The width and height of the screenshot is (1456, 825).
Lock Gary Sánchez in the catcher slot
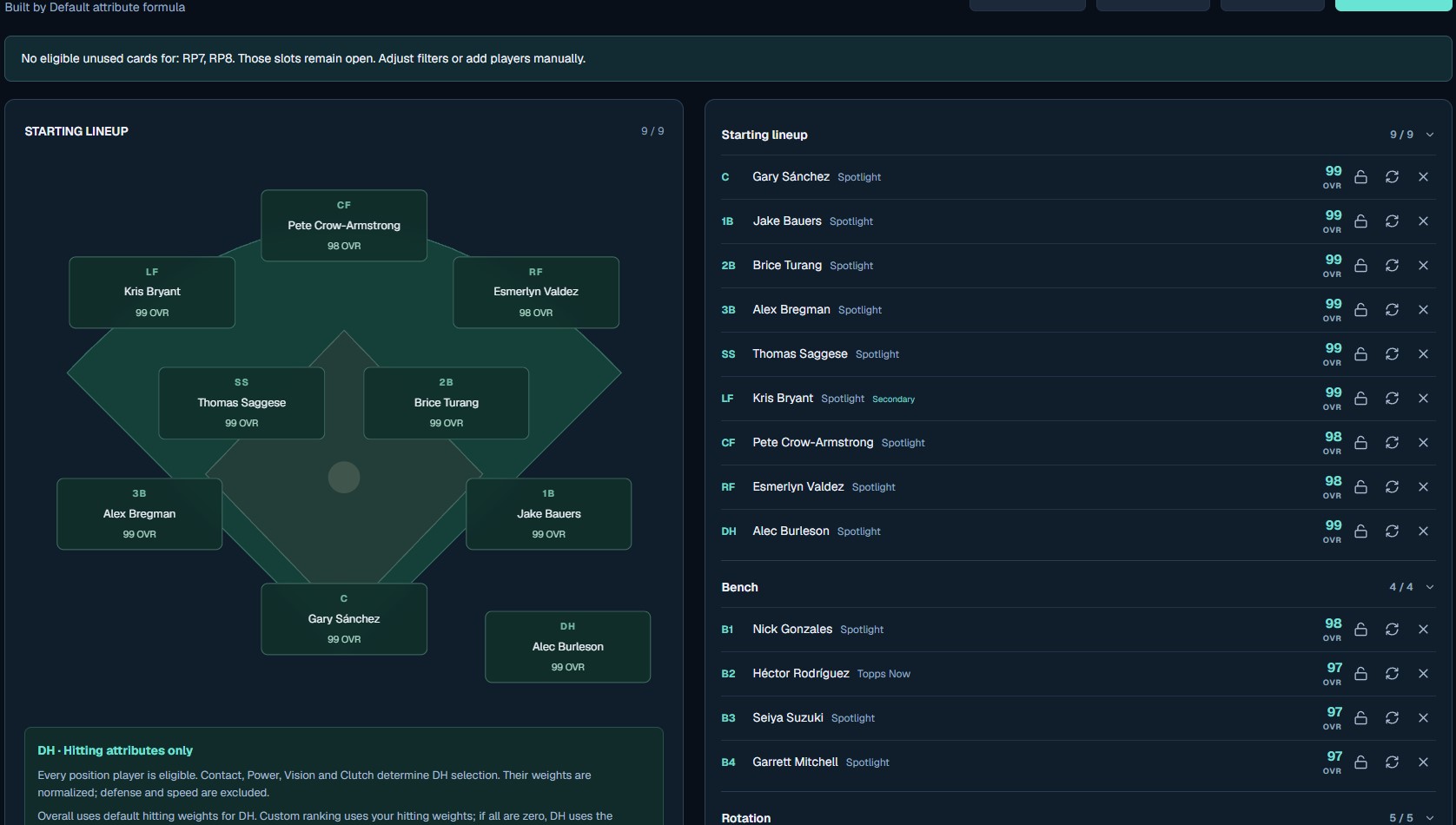1360,177
